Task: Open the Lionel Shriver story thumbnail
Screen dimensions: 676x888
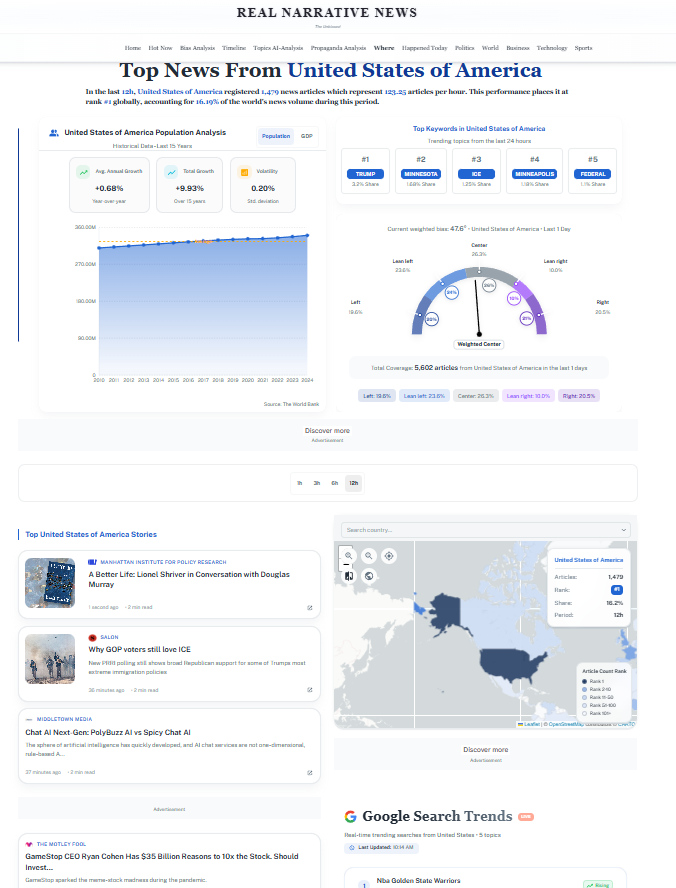Action: [50, 583]
